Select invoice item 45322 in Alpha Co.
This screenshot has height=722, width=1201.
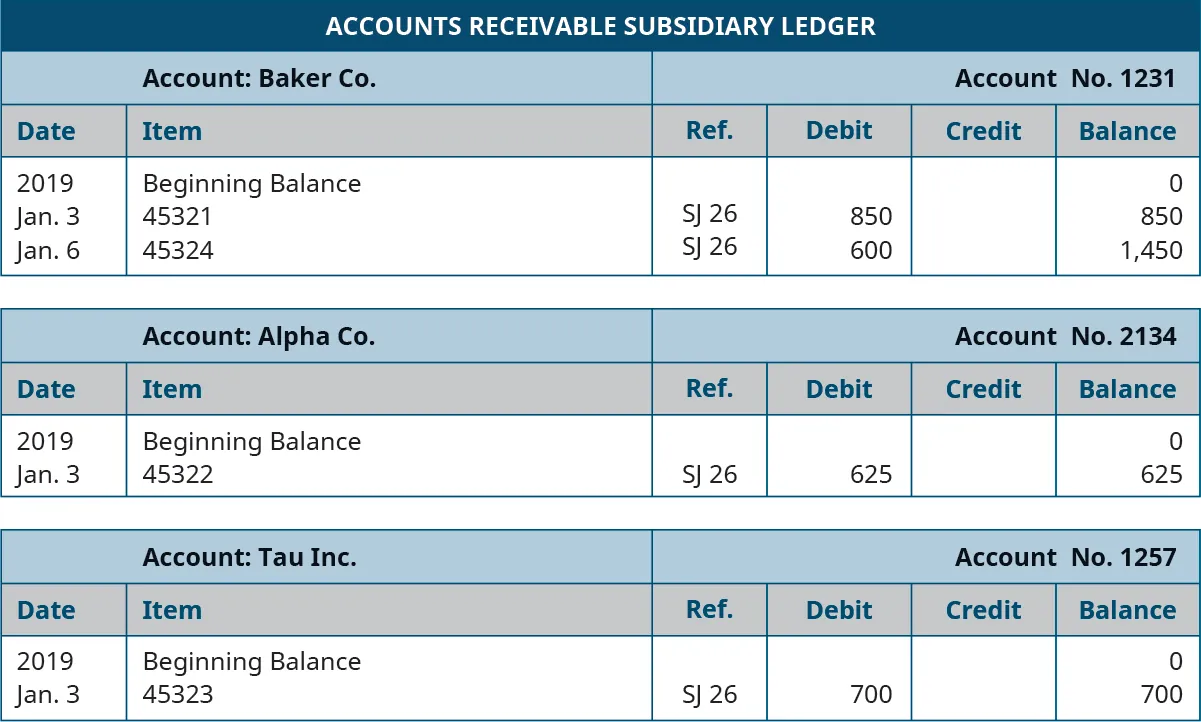tap(178, 474)
